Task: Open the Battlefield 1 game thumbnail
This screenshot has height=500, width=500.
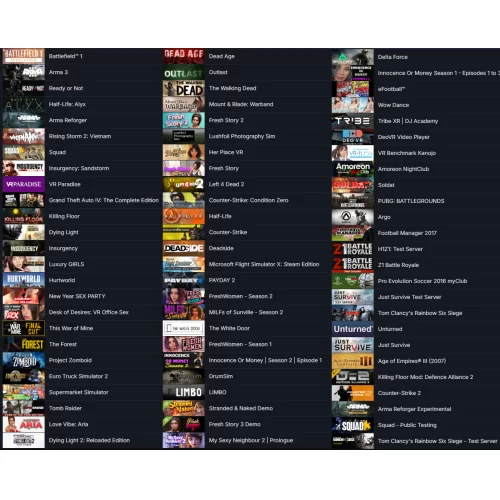Action: (24, 56)
